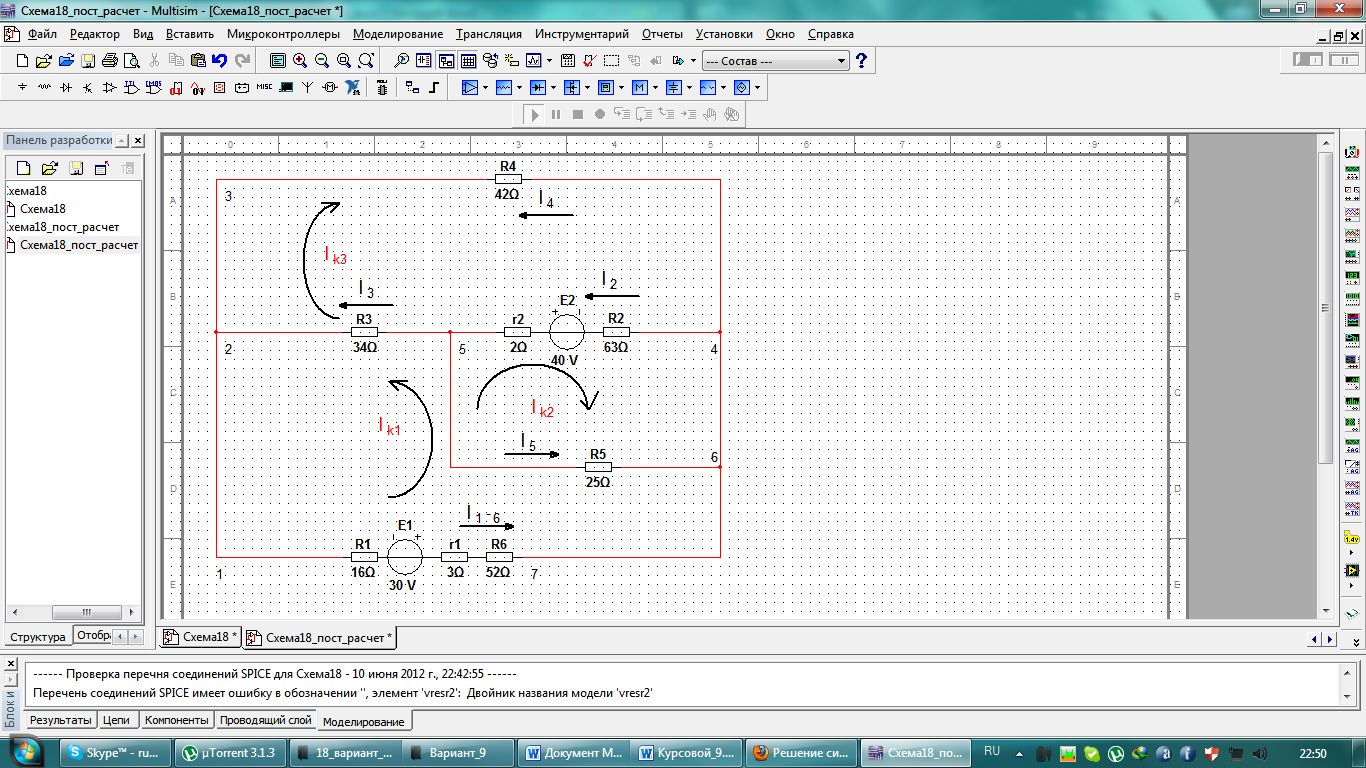Click the Zoom to fit page icon
The image size is (1366, 768).
pyautogui.click(x=365, y=60)
